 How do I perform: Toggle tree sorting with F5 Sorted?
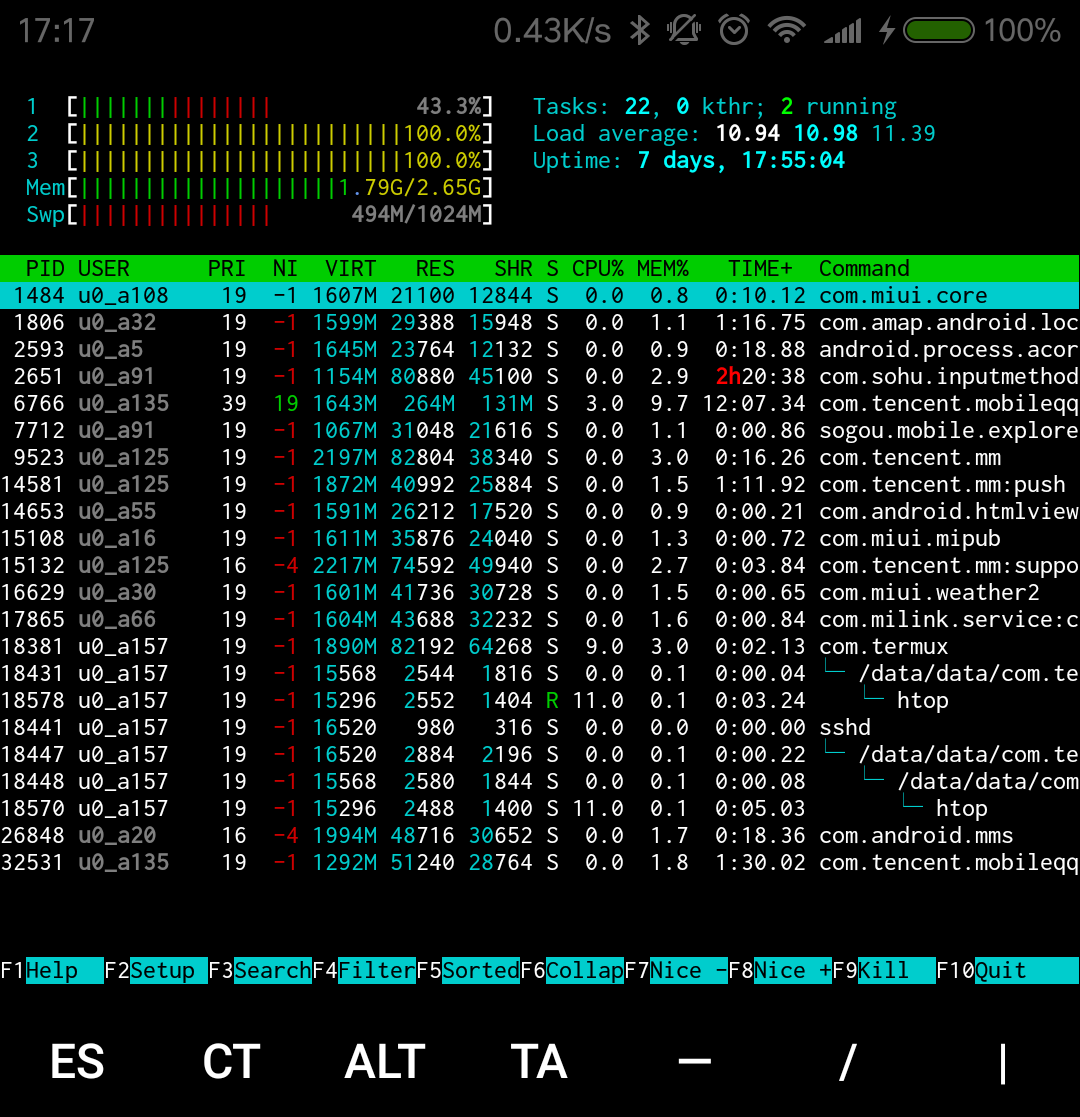pos(468,970)
